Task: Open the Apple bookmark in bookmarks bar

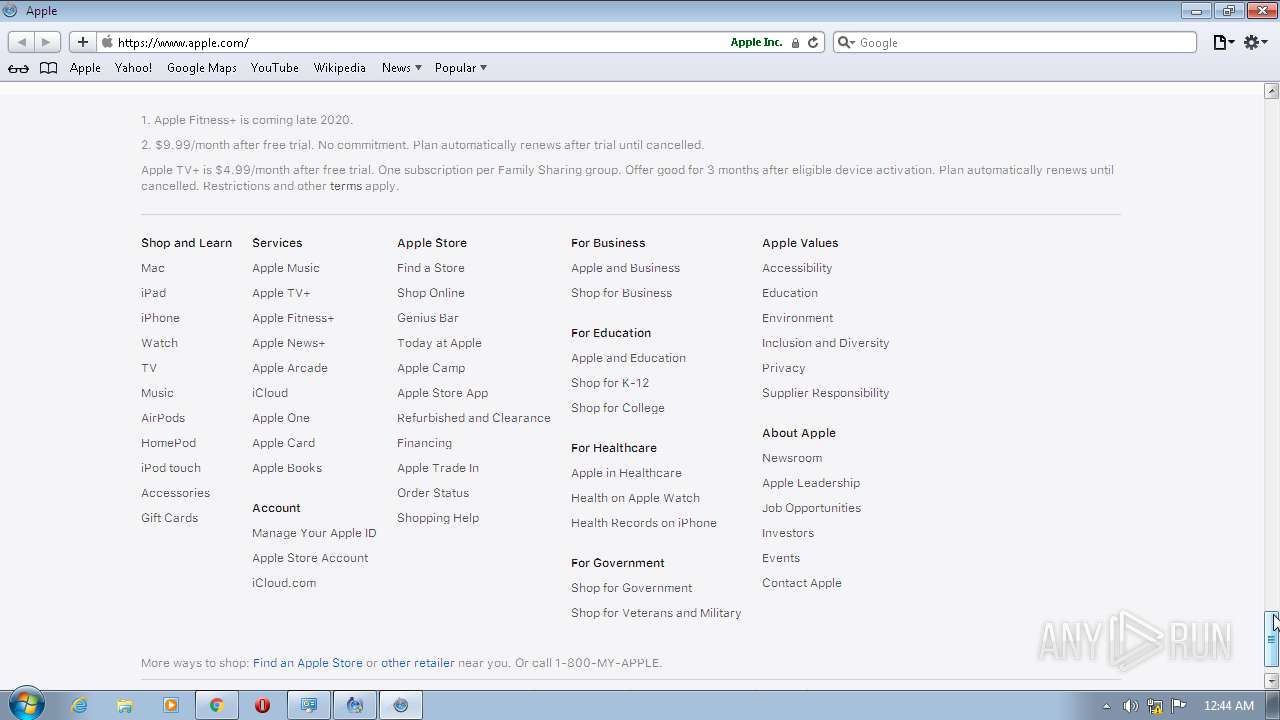Action: tap(85, 68)
